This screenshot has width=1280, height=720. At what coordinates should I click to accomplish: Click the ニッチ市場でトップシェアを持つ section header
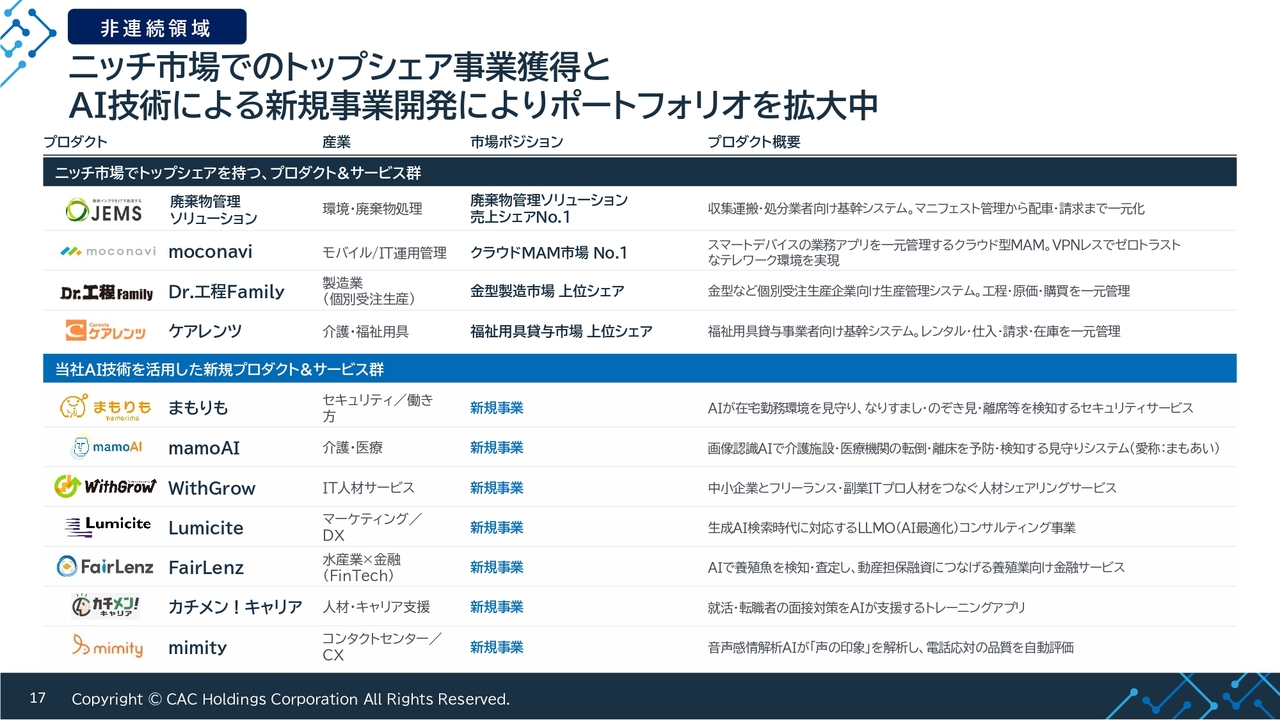coord(640,172)
